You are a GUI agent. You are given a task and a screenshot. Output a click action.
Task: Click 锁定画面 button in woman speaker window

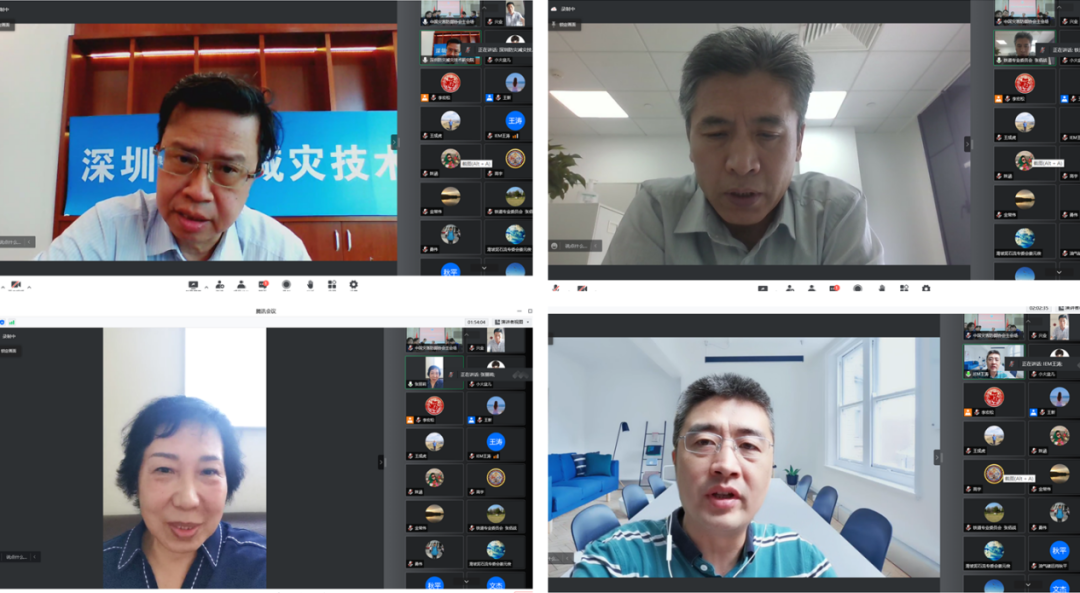pyautogui.click(x=10, y=351)
